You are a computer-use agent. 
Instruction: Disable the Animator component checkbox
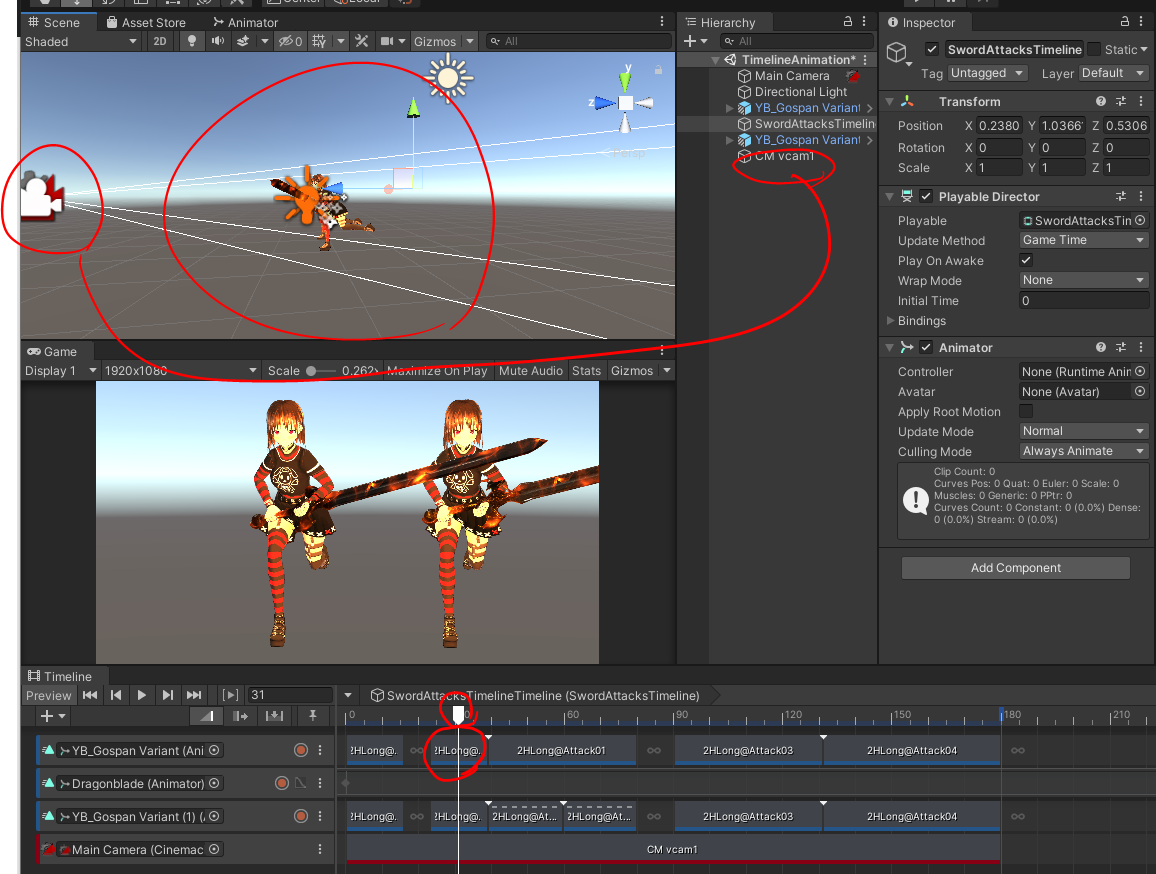(927, 347)
